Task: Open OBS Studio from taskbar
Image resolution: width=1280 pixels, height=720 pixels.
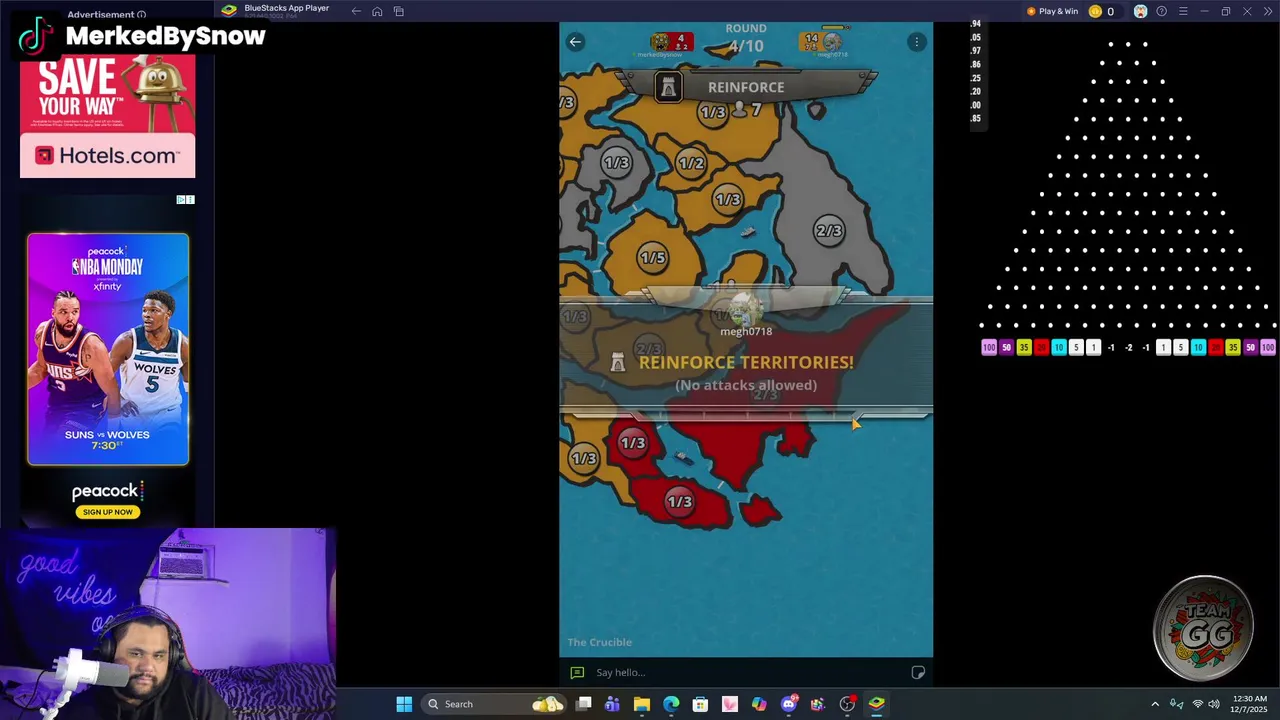Action: [x=847, y=704]
